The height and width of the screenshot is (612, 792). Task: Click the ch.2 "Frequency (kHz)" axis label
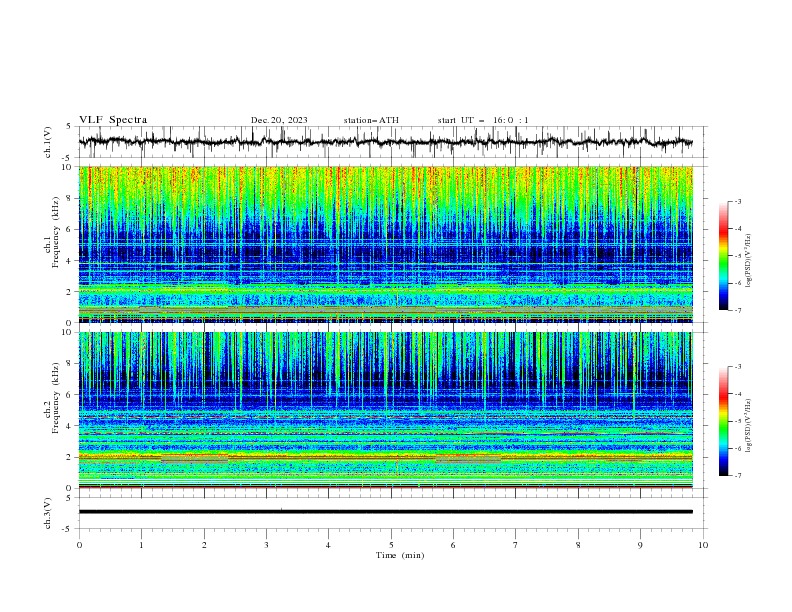[x=56, y=398]
